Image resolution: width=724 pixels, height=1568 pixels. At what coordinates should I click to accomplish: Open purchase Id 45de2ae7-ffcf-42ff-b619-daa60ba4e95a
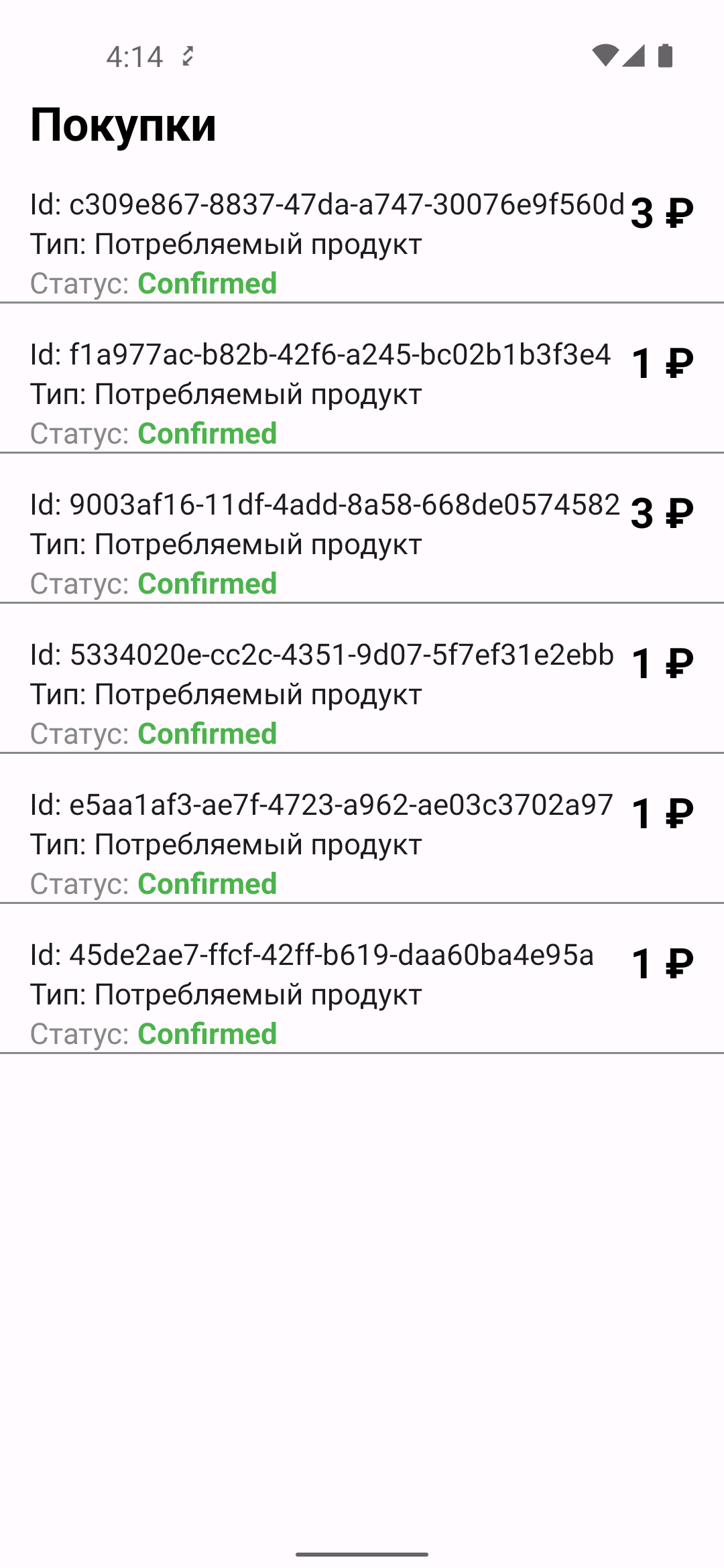click(x=362, y=994)
